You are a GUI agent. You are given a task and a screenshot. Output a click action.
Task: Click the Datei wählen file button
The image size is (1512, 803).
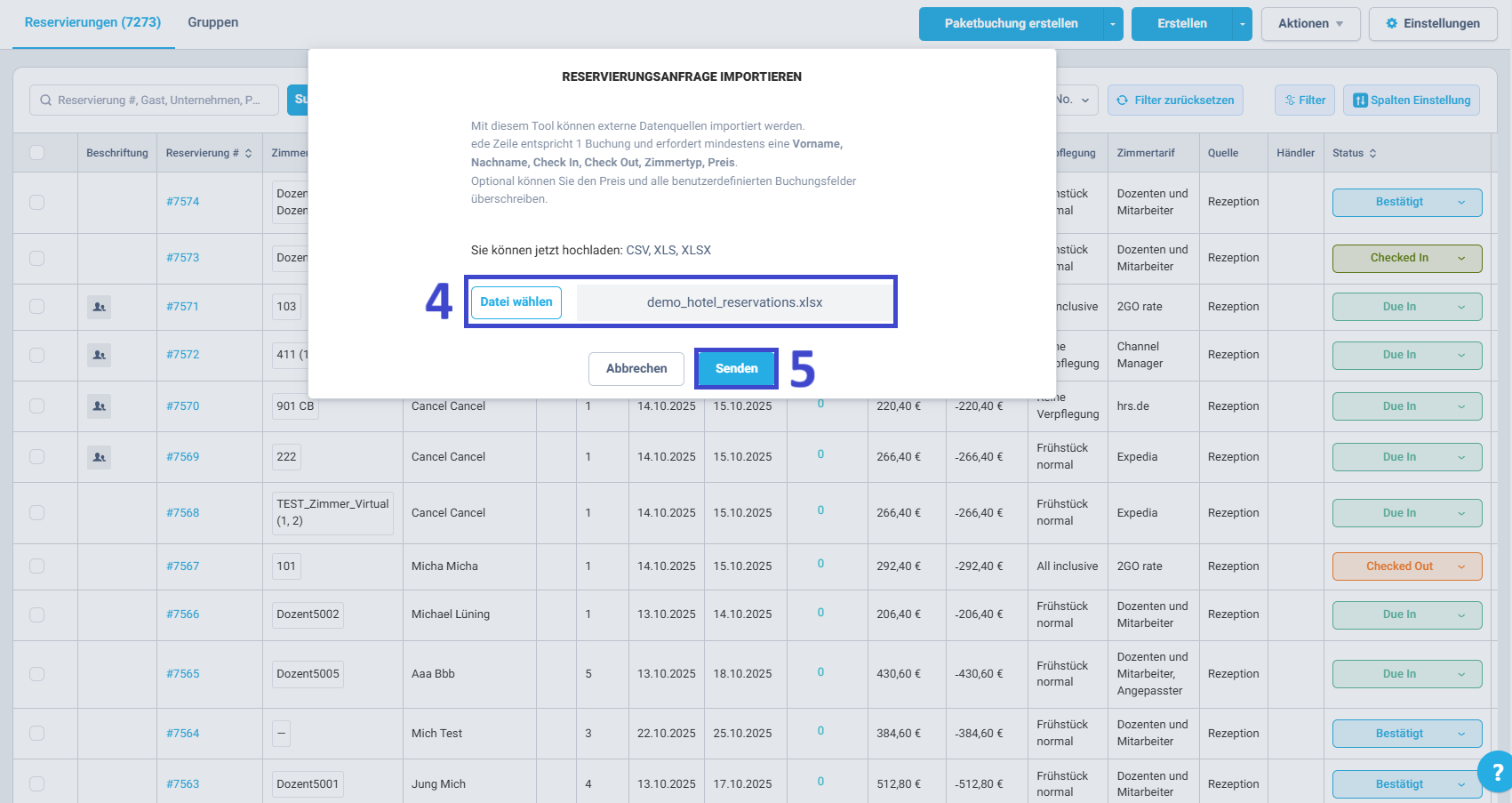click(516, 302)
